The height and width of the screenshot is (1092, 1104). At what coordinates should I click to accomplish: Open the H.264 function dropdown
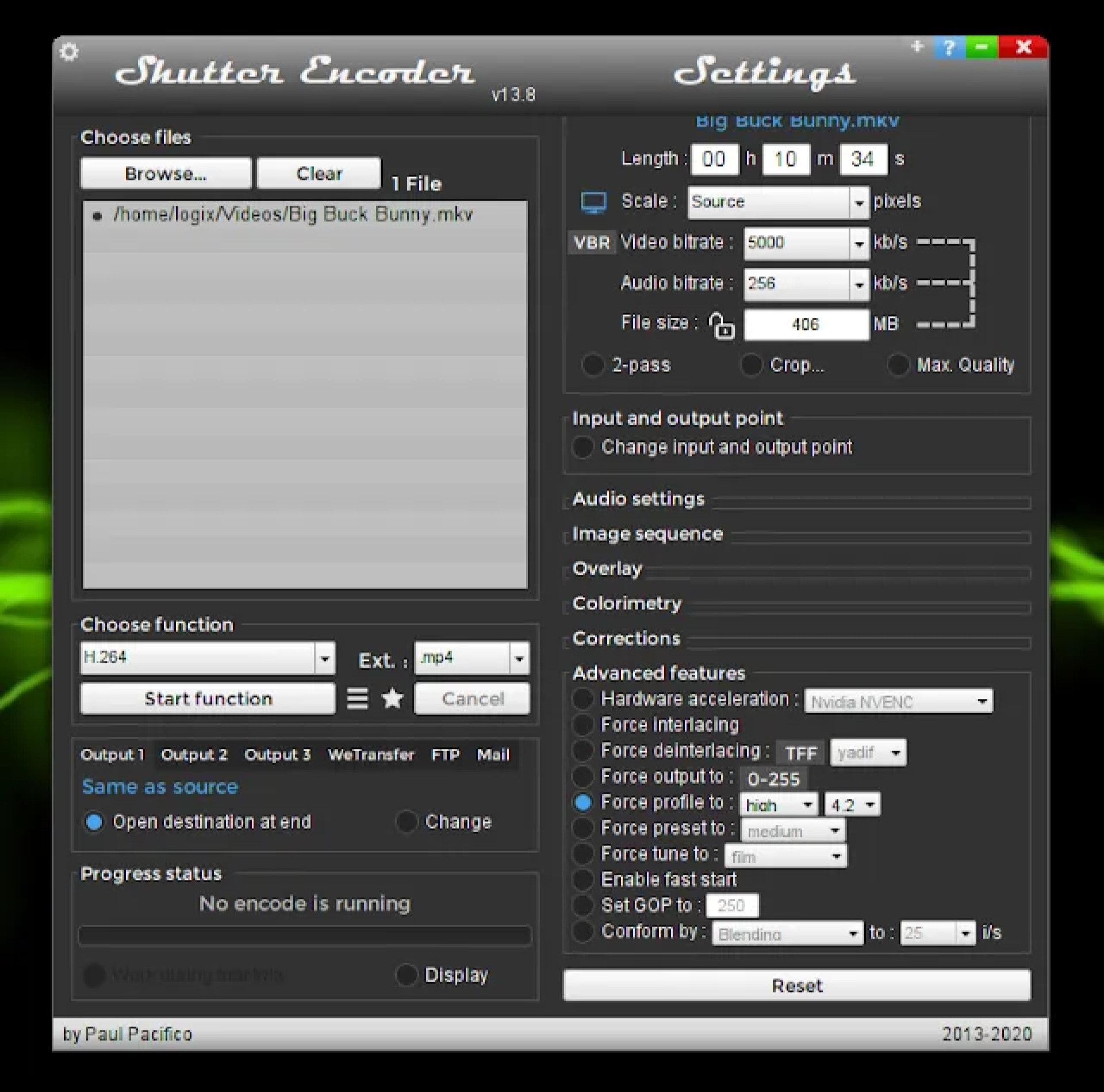tap(324, 658)
